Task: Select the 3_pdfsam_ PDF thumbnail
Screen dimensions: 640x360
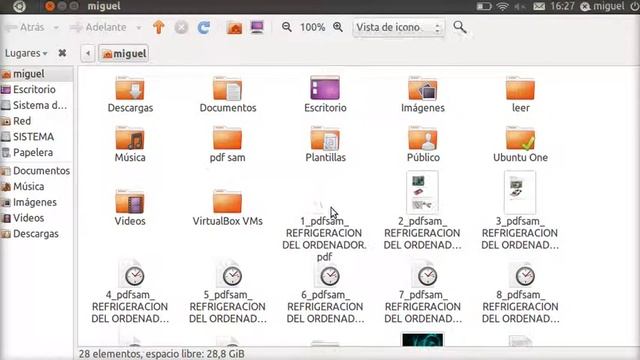Action: click(x=520, y=192)
